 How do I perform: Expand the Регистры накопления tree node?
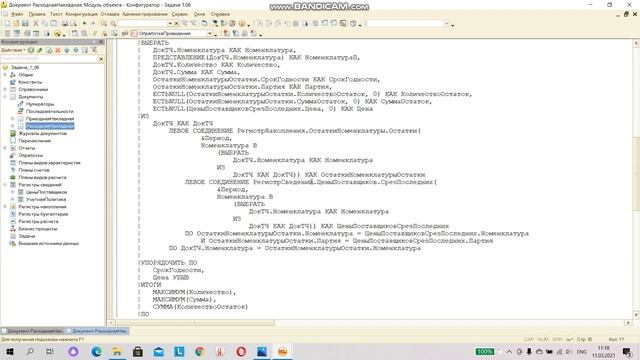[x=5, y=207]
